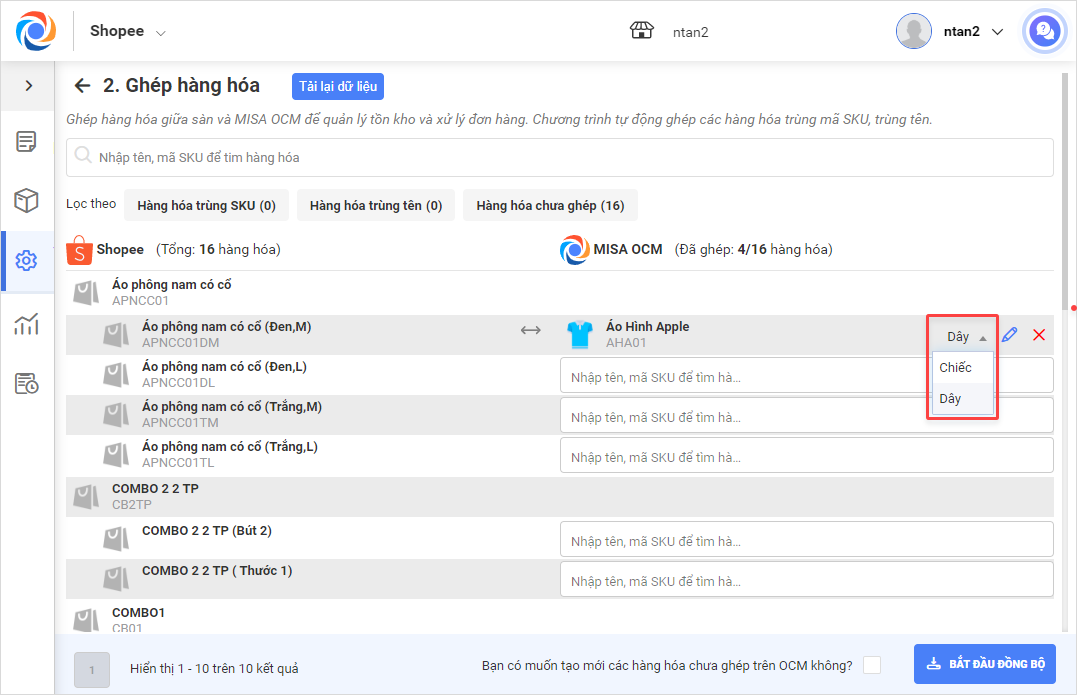Open the product box icon in sidebar
This screenshot has width=1077, height=695.
(x=27, y=201)
